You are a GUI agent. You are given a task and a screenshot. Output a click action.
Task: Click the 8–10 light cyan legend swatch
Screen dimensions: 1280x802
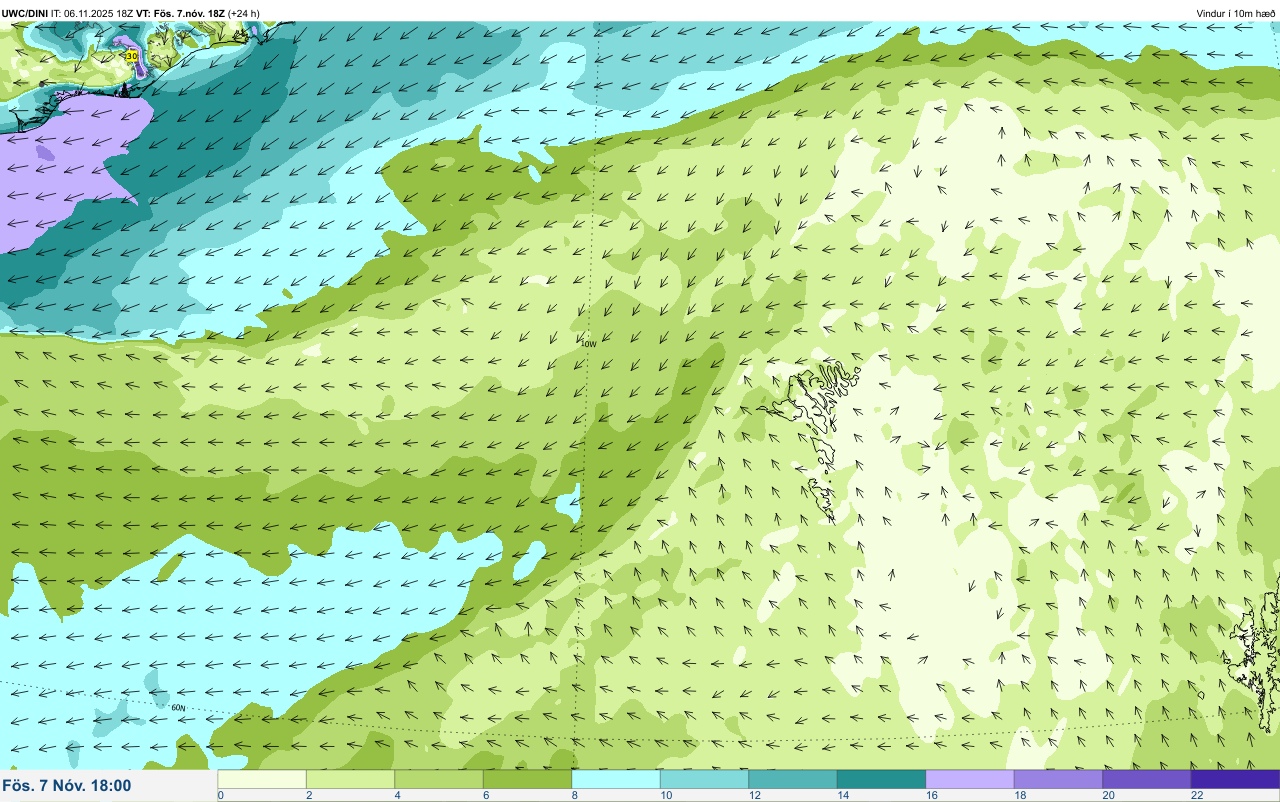[616, 779]
